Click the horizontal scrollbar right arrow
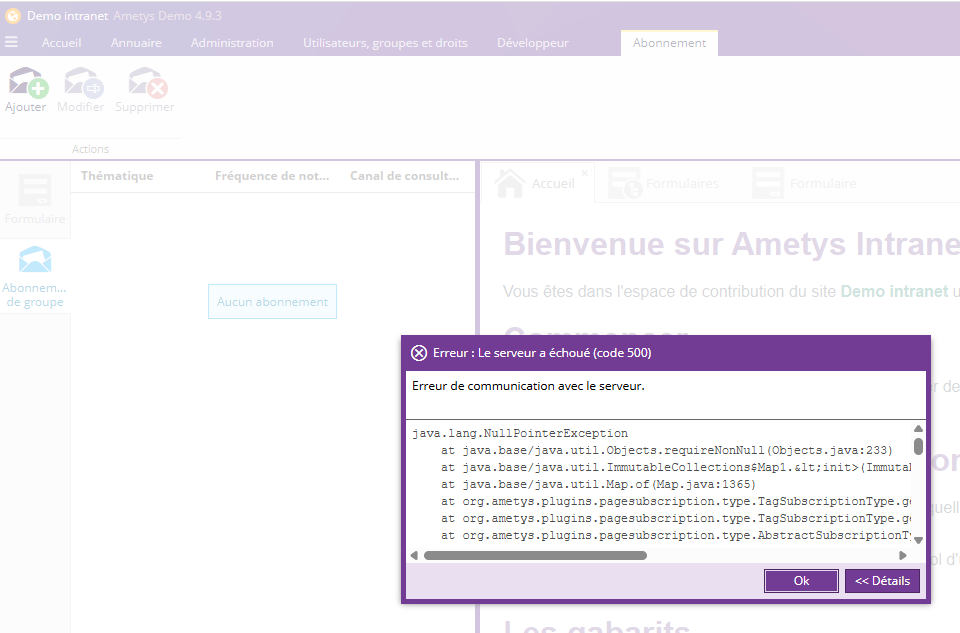 tap(903, 555)
